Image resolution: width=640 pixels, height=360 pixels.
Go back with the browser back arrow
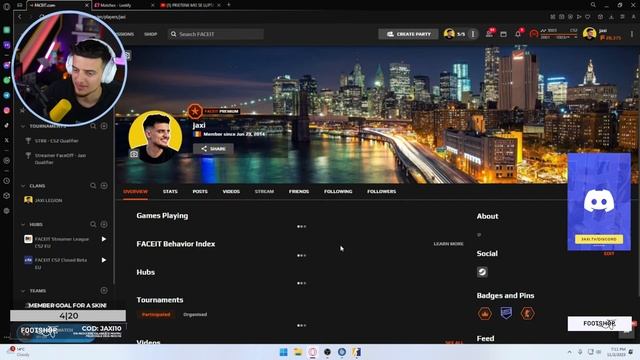(x=20, y=17)
